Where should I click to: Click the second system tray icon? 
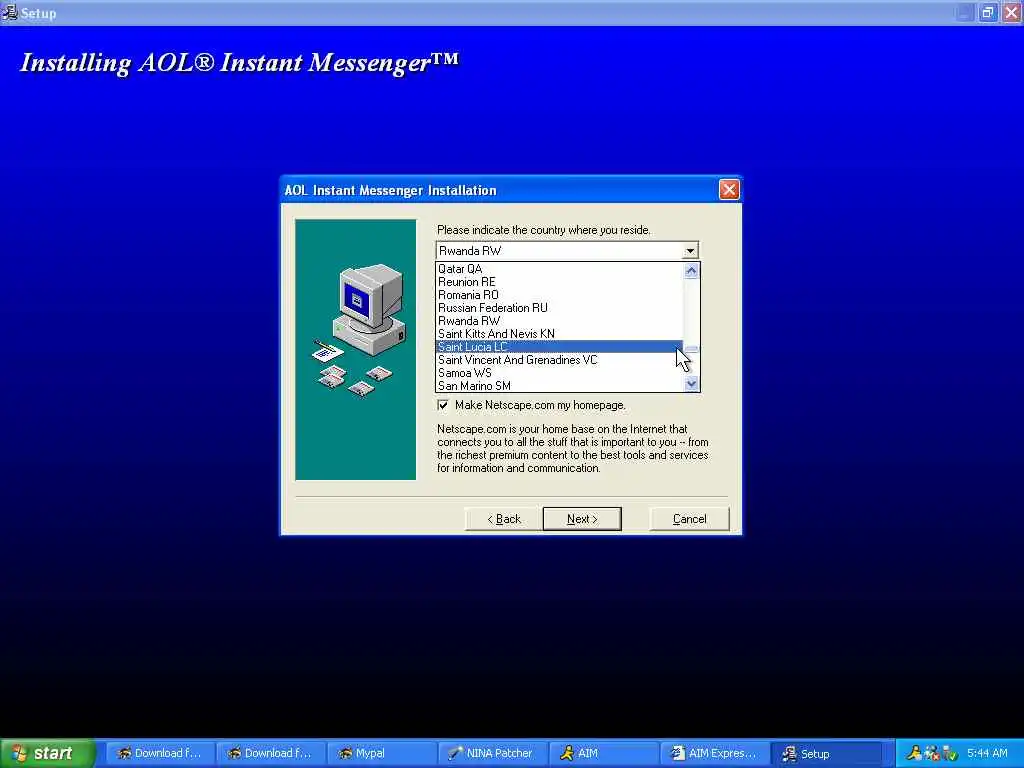click(932, 753)
